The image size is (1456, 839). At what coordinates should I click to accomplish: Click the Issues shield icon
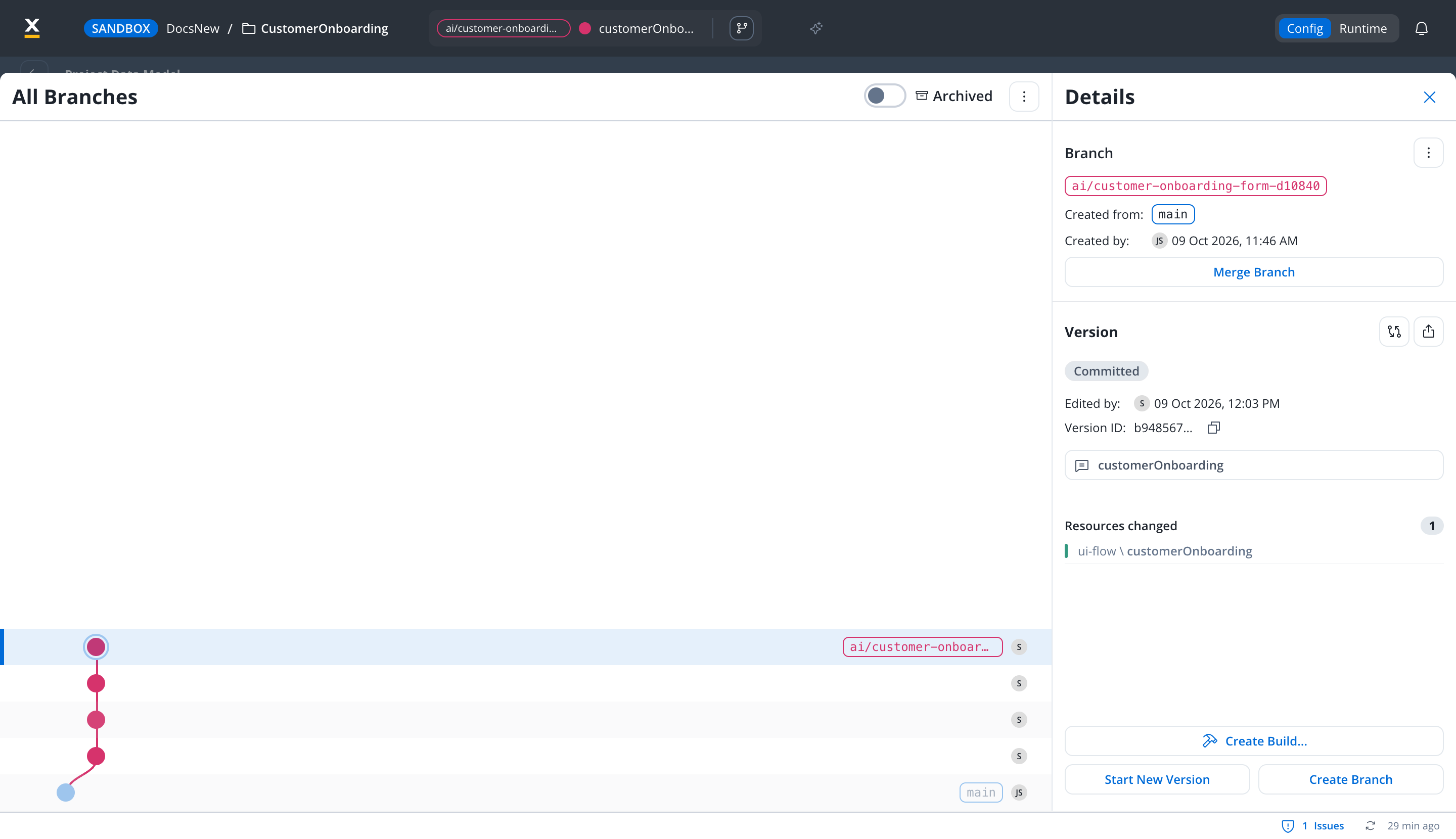click(1288, 826)
